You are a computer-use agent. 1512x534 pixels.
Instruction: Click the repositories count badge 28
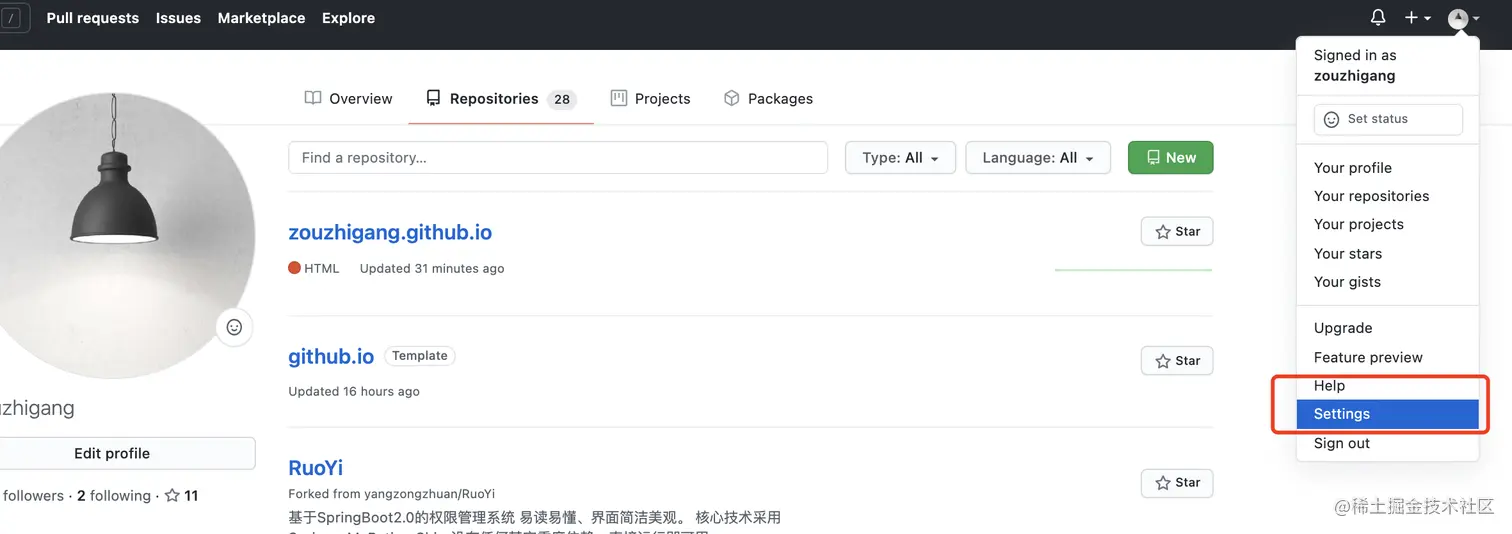562,99
